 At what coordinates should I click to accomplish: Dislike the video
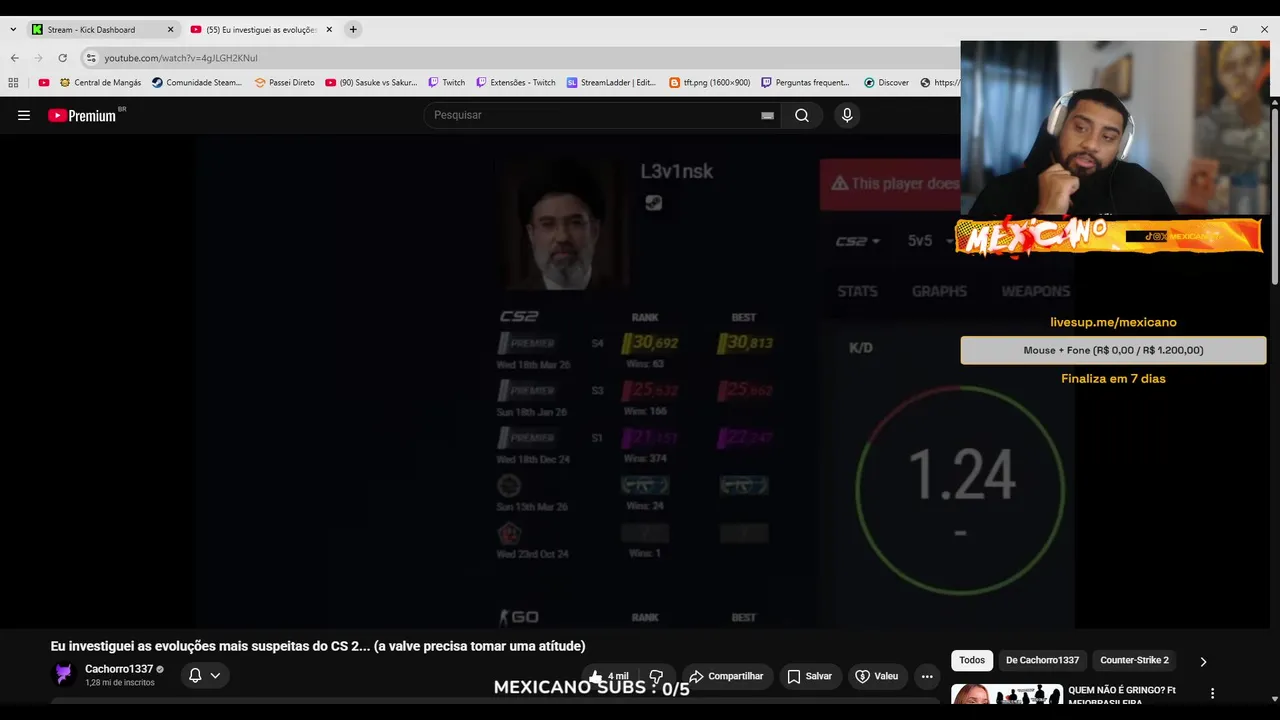(657, 676)
